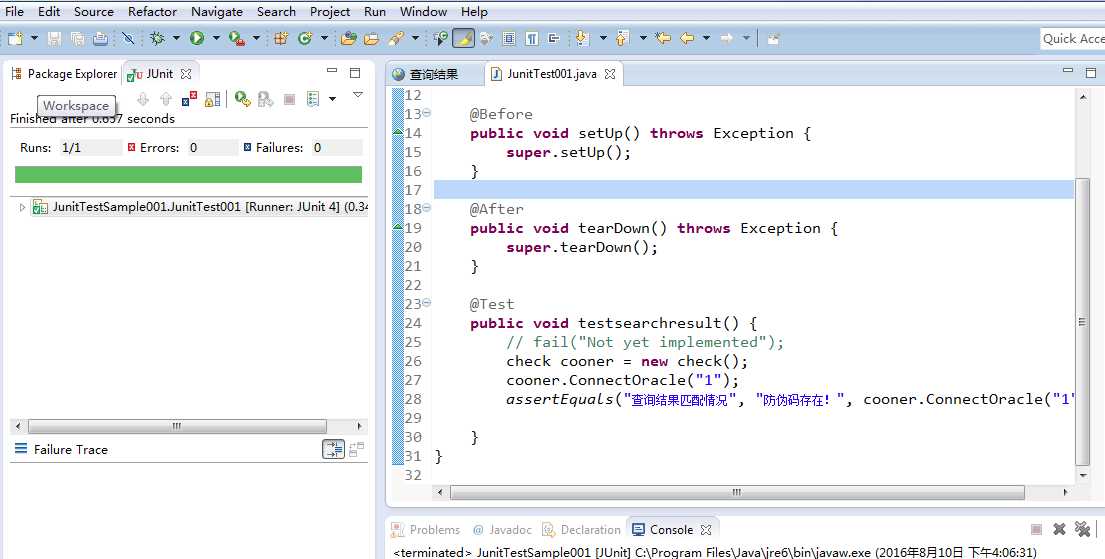The image size is (1105, 559).
Task: Open the Test Run History dropdown arrow
Action: 333,99
